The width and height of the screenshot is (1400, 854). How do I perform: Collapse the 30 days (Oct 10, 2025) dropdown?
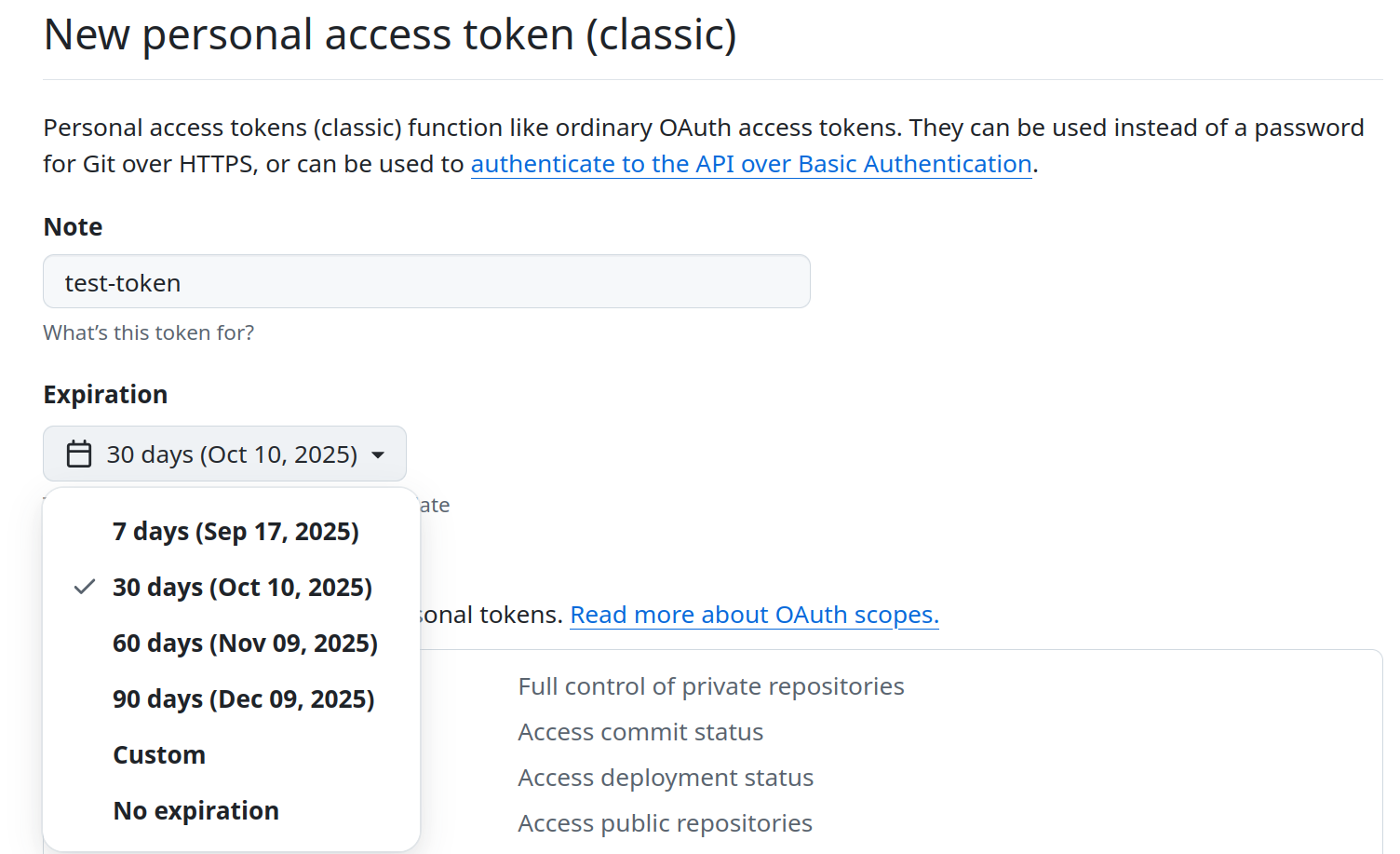[x=224, y=454]
